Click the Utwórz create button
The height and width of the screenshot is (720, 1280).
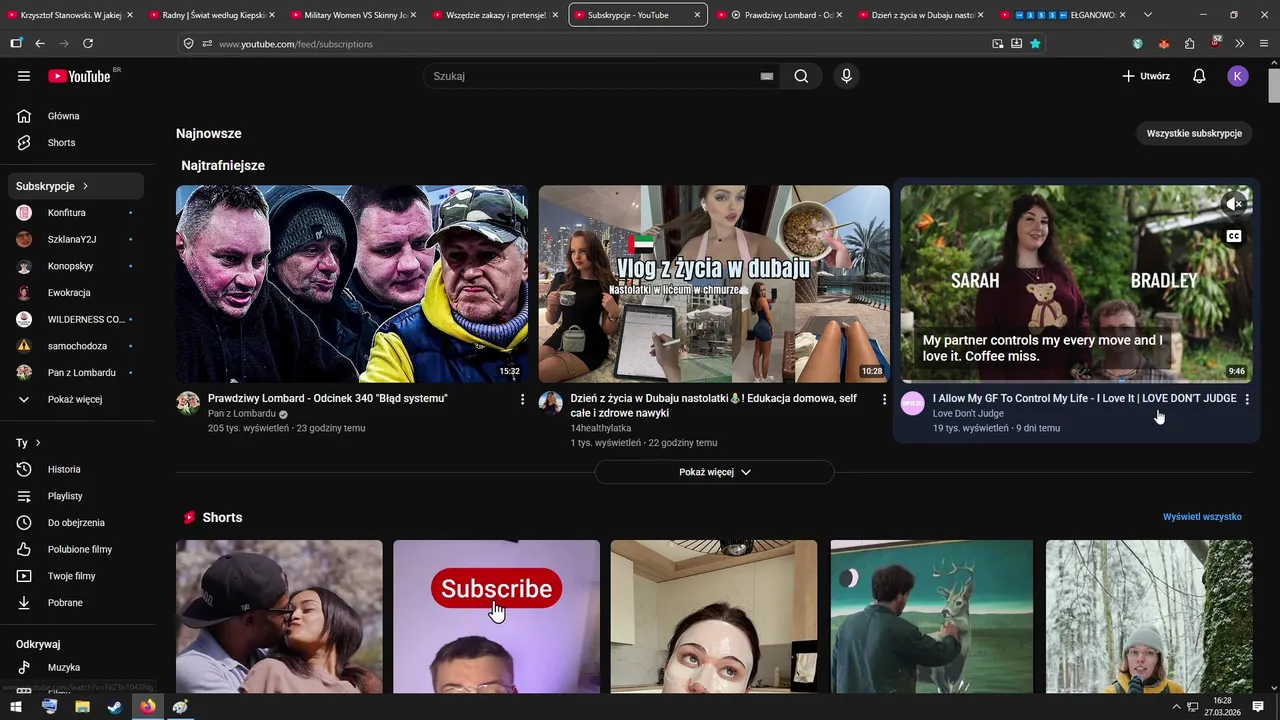(x=1146, y=76)
